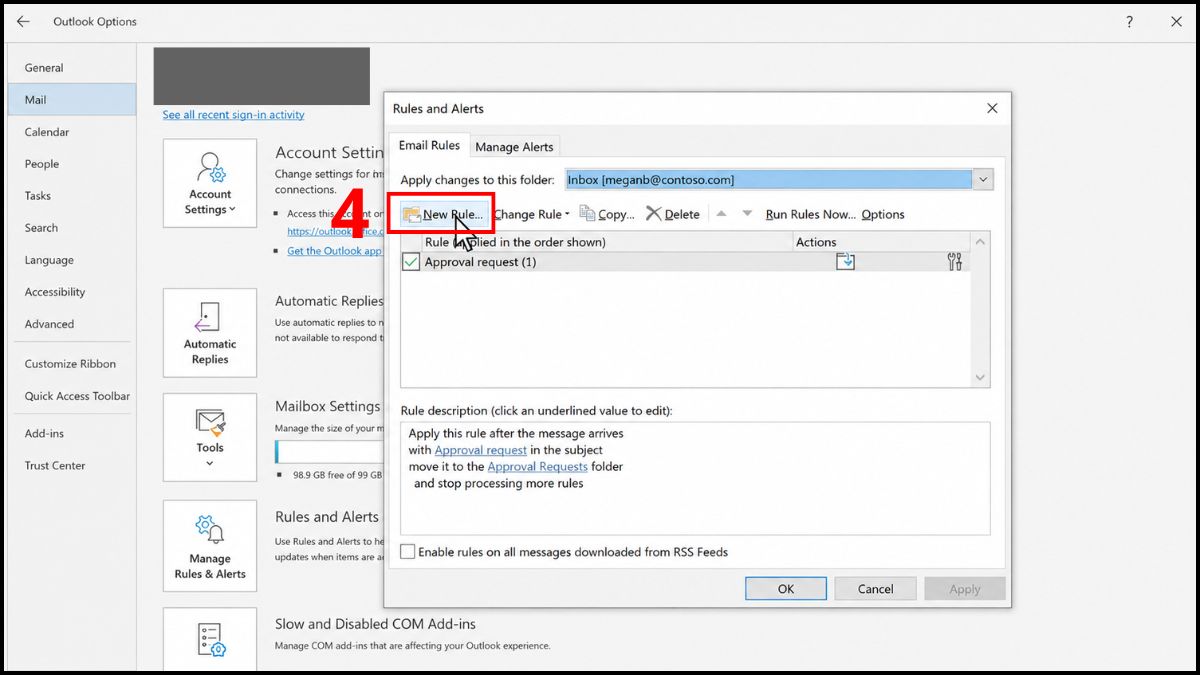Click the COM add-ins checklist icon

pos(210,640)
